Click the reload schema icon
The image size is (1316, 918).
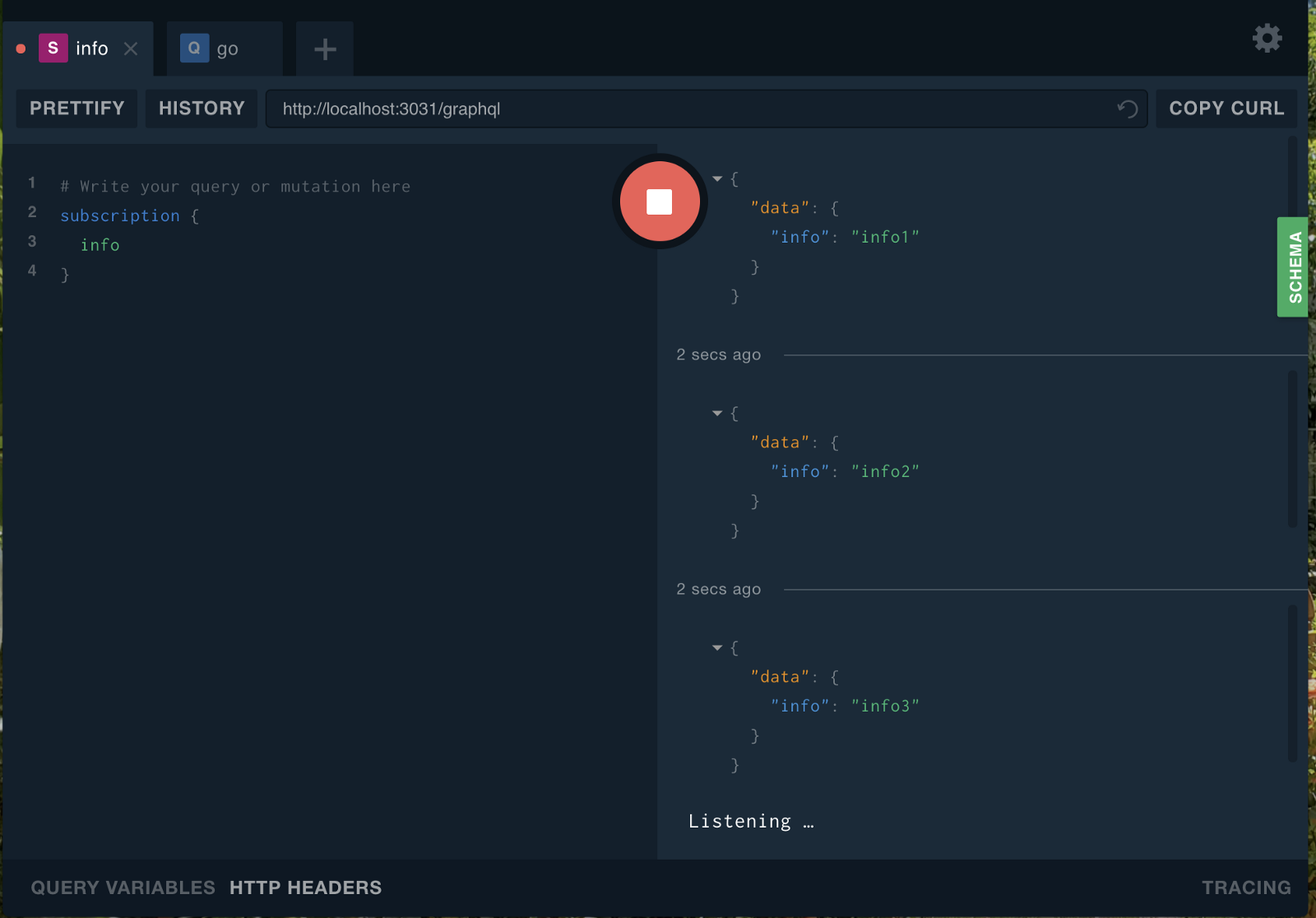(1127, 109)
